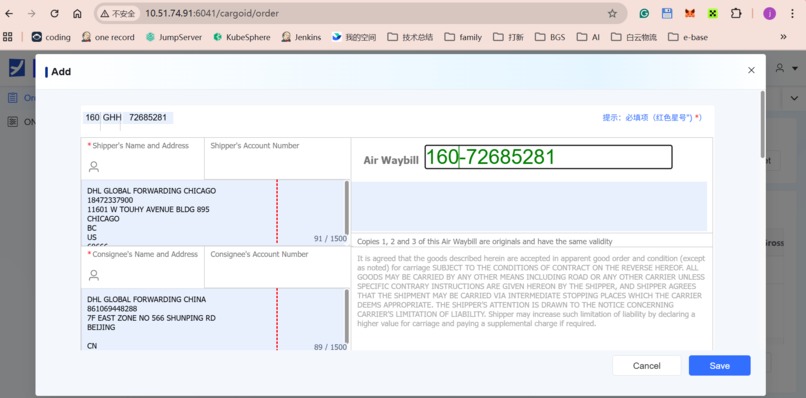The image size is (806, 398).
Task: Close the Add dialog
Action: pos(751,70)
